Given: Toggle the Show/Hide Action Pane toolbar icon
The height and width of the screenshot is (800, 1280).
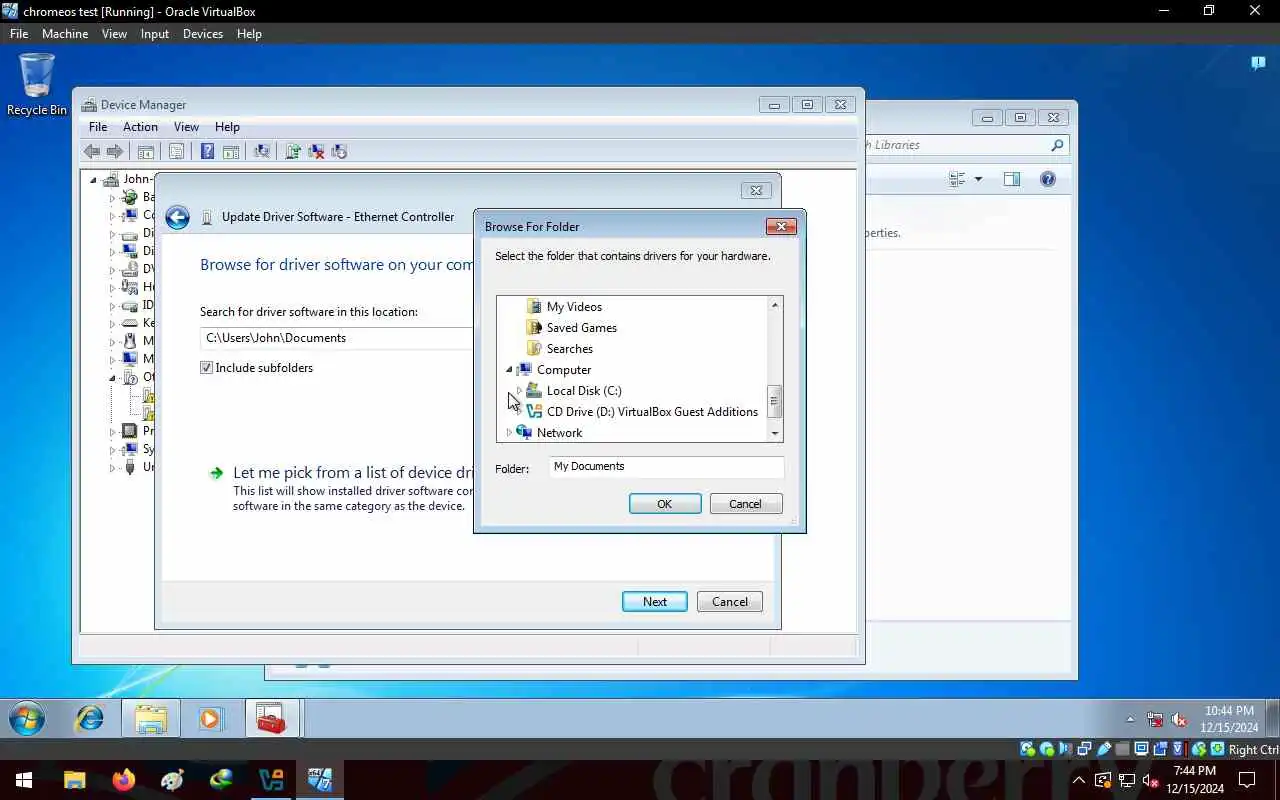Looking at the screenshot, I should point(231,152).
